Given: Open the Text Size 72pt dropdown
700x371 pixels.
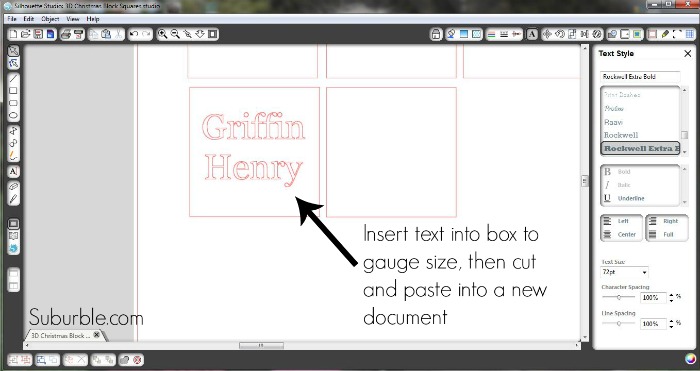Looking at the screenshot, I should (x=624, y=272).
